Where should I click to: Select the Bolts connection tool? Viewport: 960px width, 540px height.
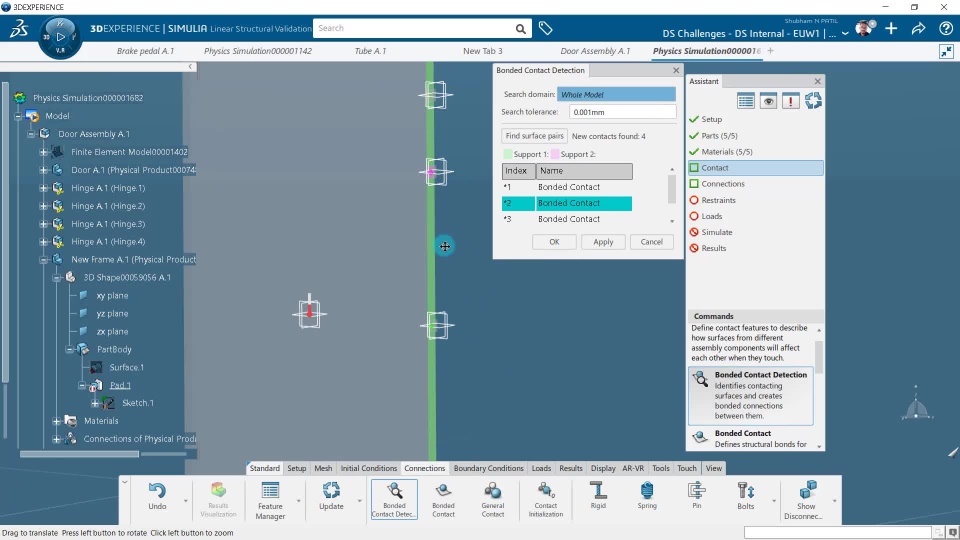pos(746,490)
